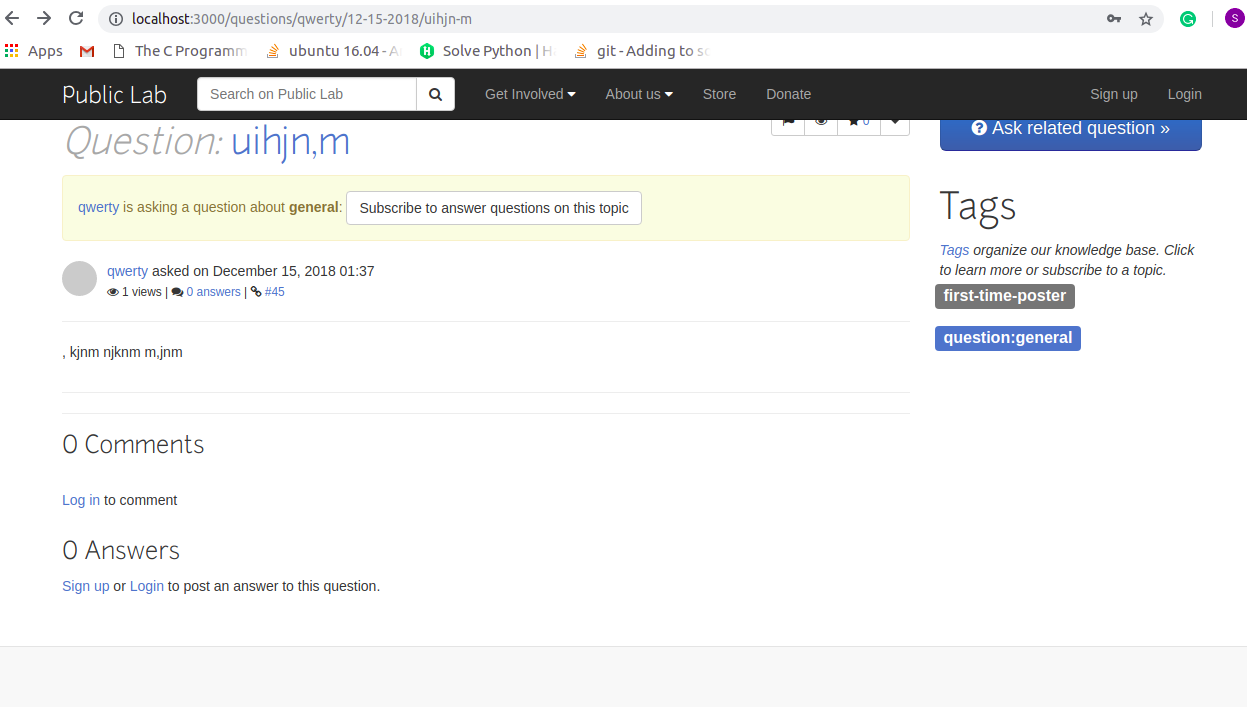Click the bookmark star in the address bar

pos(1145,18)
